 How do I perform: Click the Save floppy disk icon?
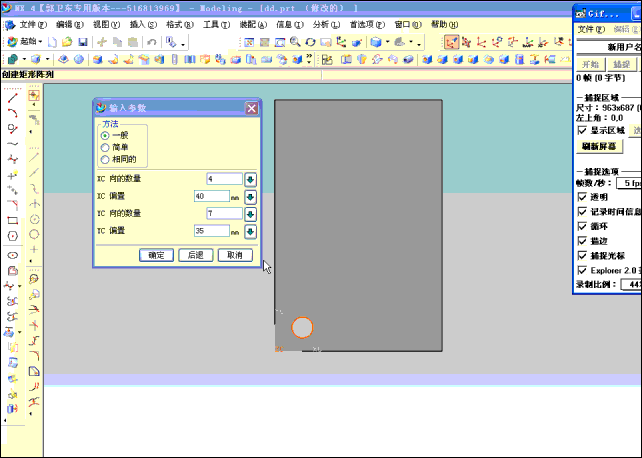point(83,42)
